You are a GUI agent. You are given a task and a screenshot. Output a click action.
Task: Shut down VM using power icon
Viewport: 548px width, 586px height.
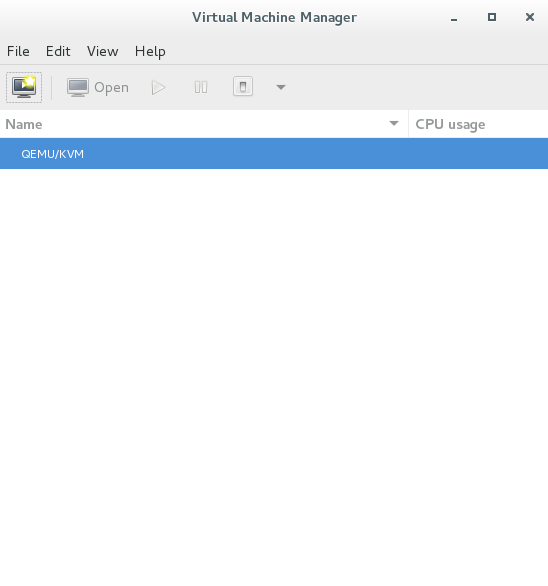click(243, 87)
